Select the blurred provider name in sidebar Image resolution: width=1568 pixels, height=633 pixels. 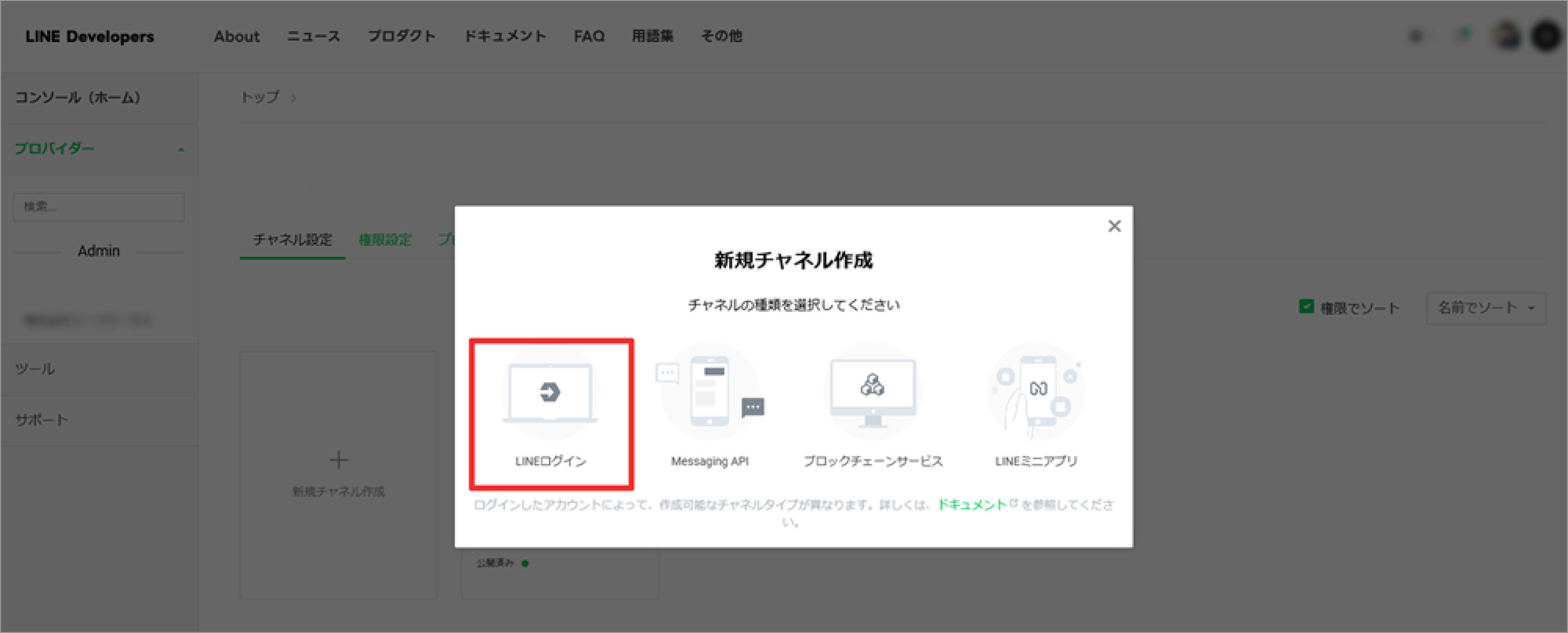point(87,320)
